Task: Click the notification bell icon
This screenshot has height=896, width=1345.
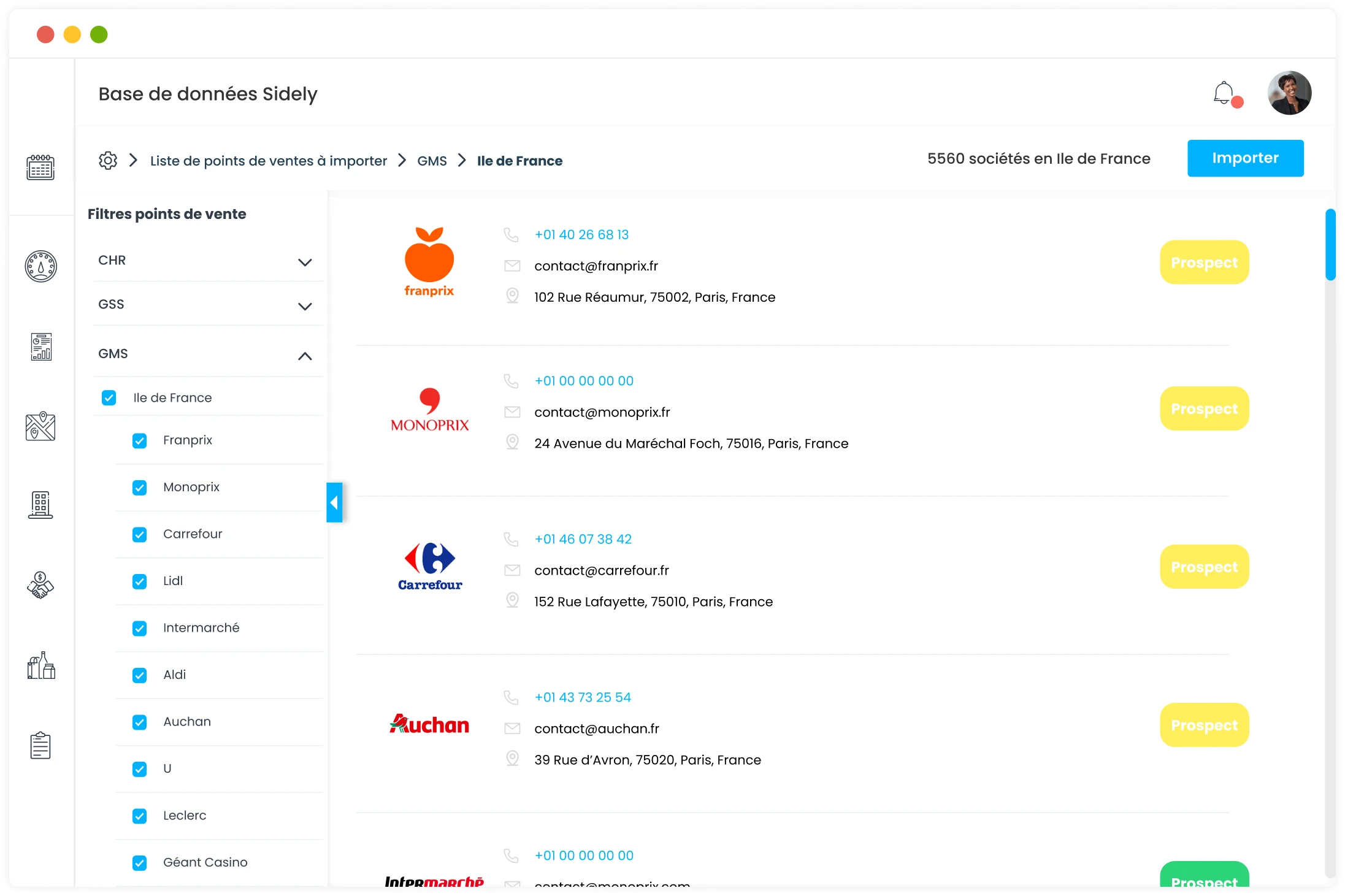Action: point(1224,93)
